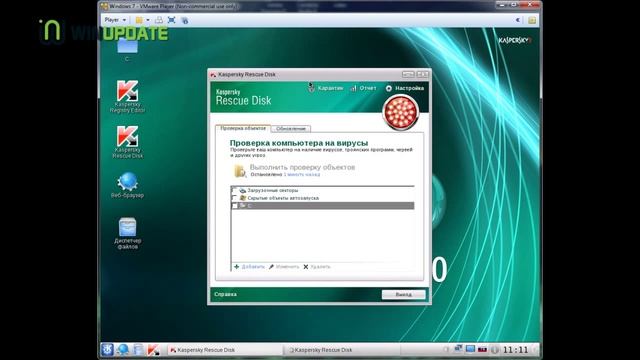The width and height of the screenshot is (640, 360).
Task: Launch web browser from taskbar globe
Action: 122,349
